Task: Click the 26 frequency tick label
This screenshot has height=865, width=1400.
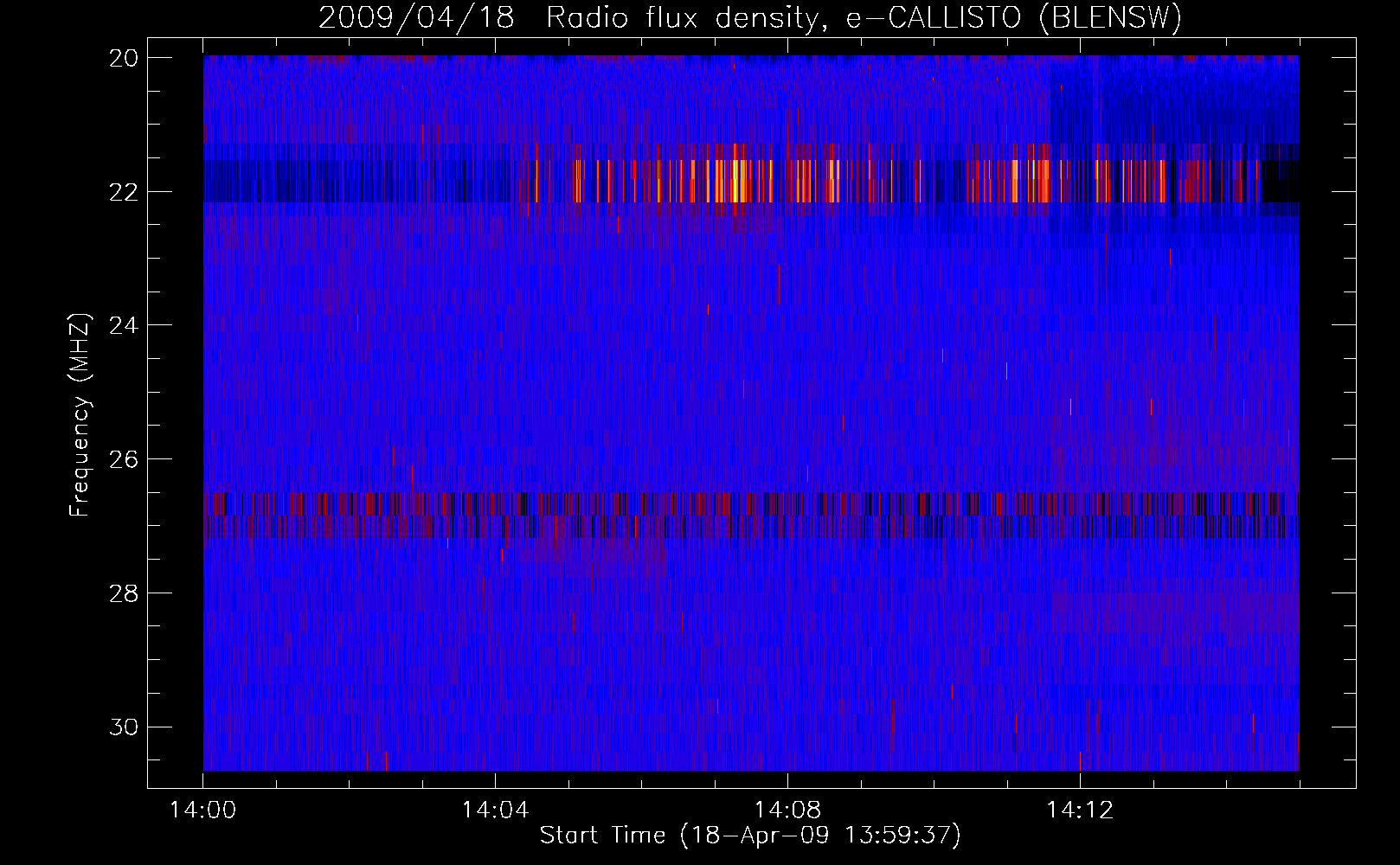Action: pos(124,458)
